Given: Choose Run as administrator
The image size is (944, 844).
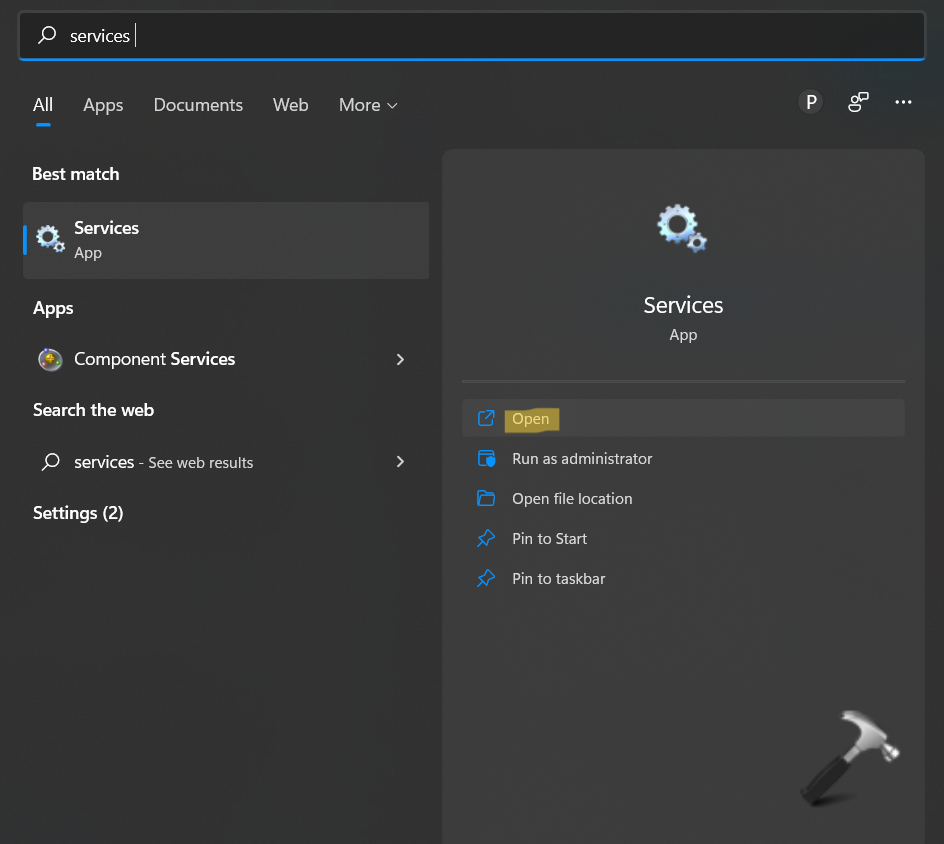Looking at the screenshot, I should tap(582, 459).
